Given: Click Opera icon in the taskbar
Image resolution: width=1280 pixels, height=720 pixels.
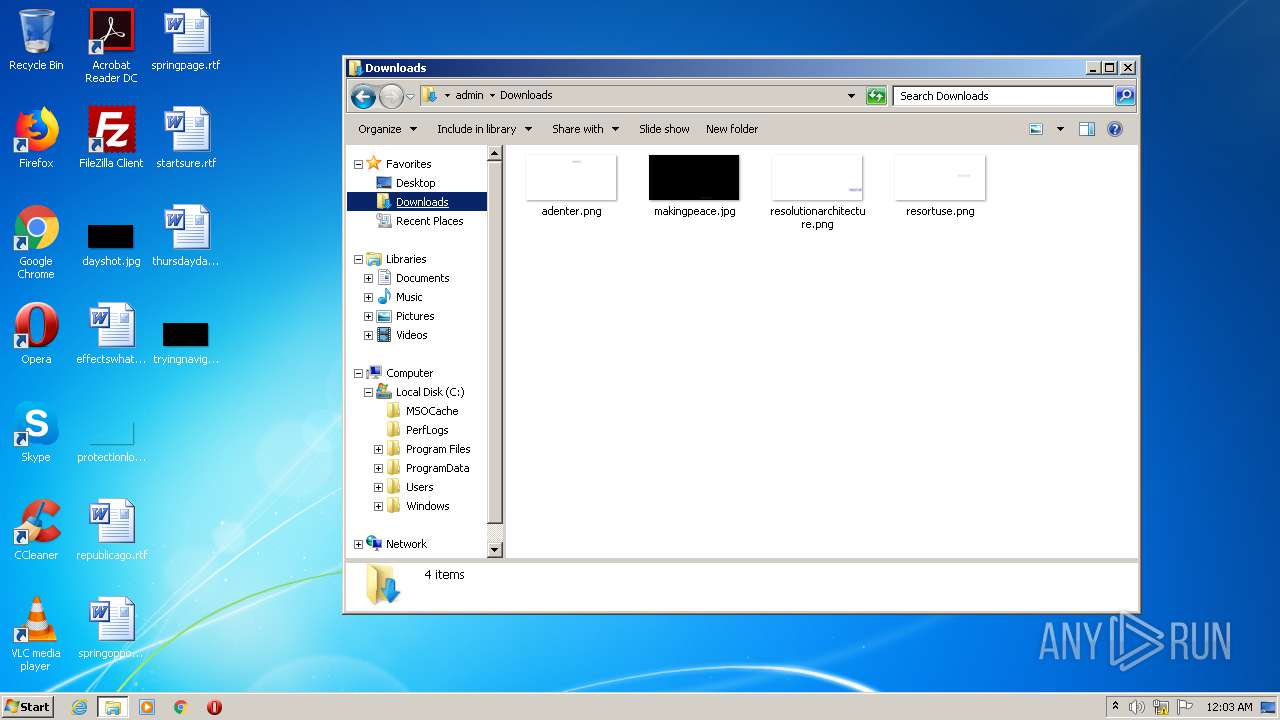Looking at the screenshot, I should tap(214, 707).
